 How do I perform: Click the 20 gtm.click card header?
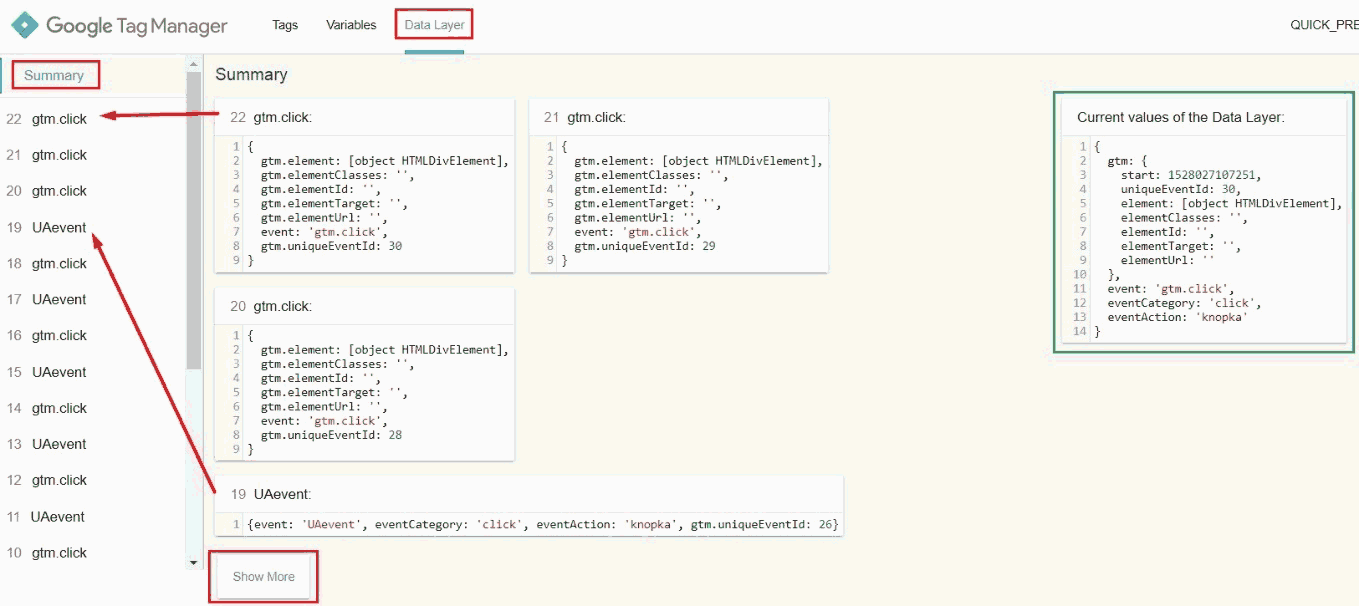pos(365,306)
